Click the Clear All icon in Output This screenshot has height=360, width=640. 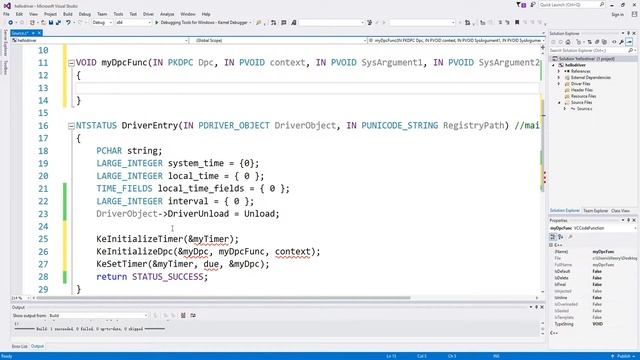click(183, 316)
